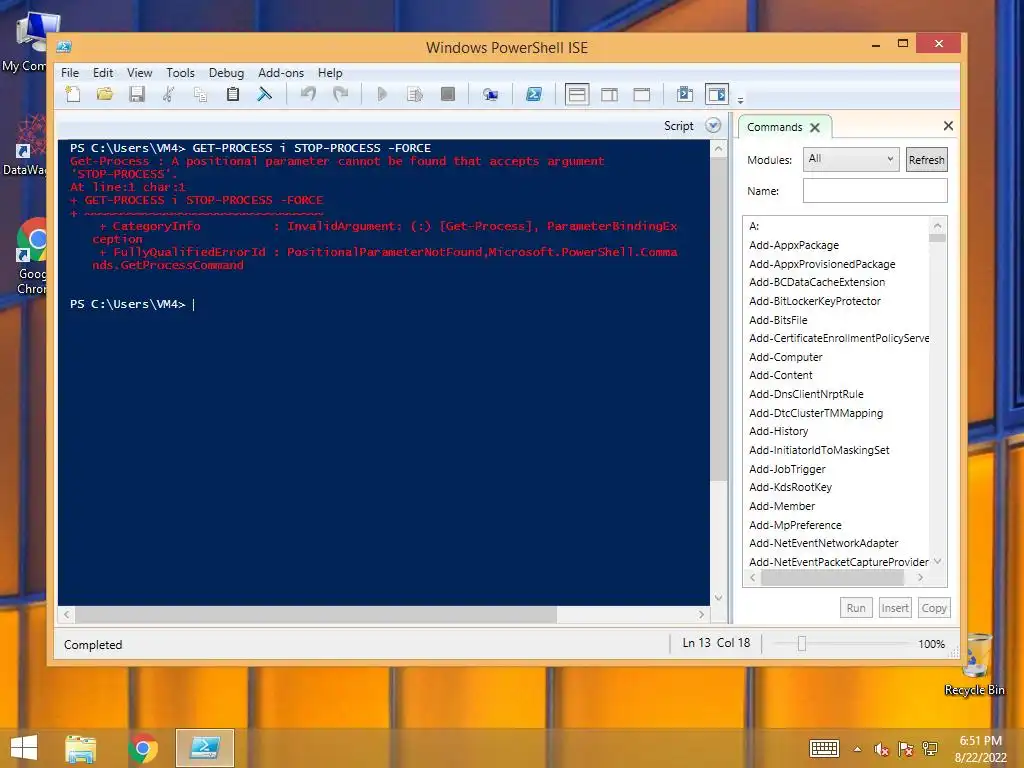Viewport: 1024px width, 768px height.
Task: Run script with the green play icon
Action: (x=383, y=95)
